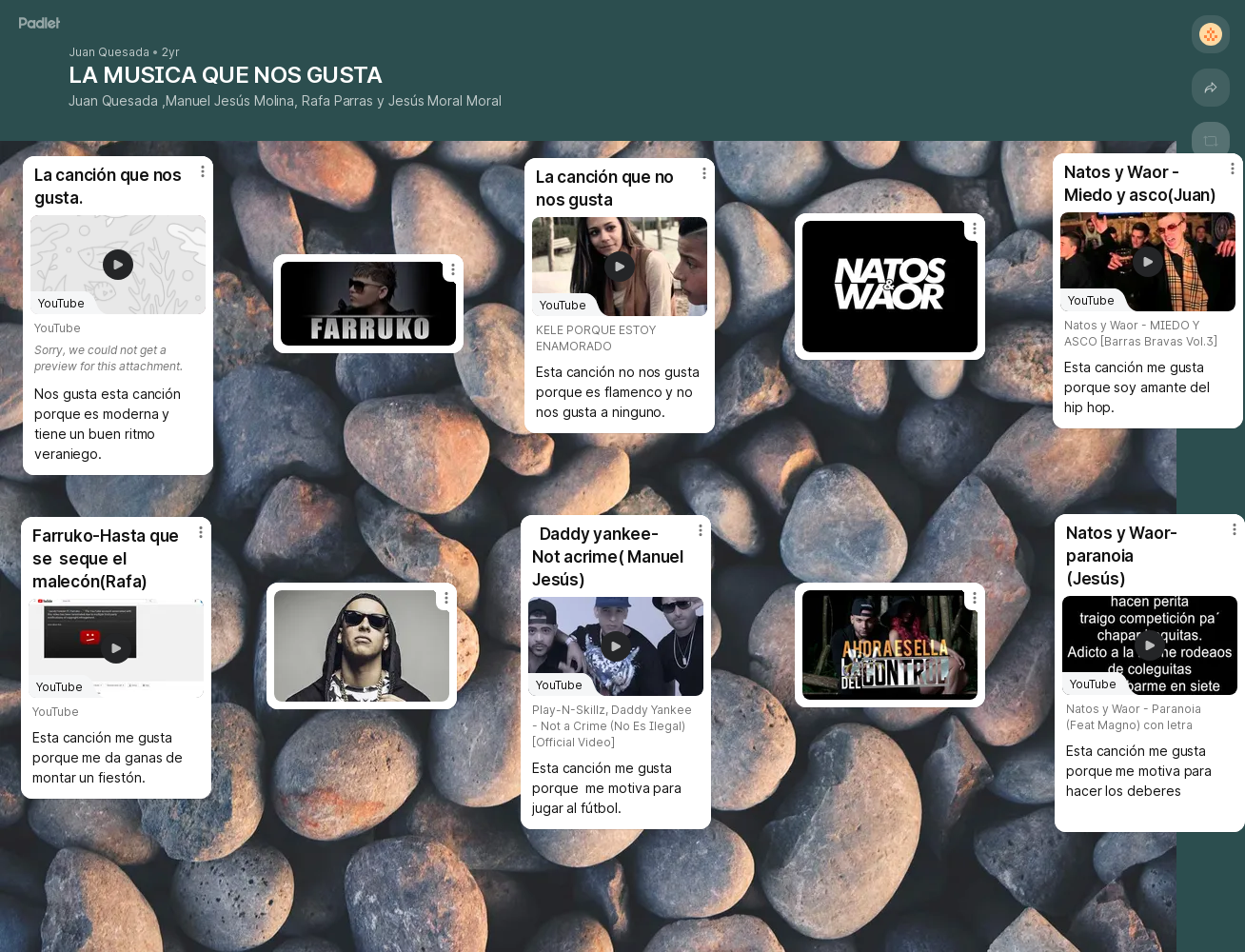Play the Farruko malecón video
The width and height of the screenshot is (1245, 952).
click(x=116, y=648)
